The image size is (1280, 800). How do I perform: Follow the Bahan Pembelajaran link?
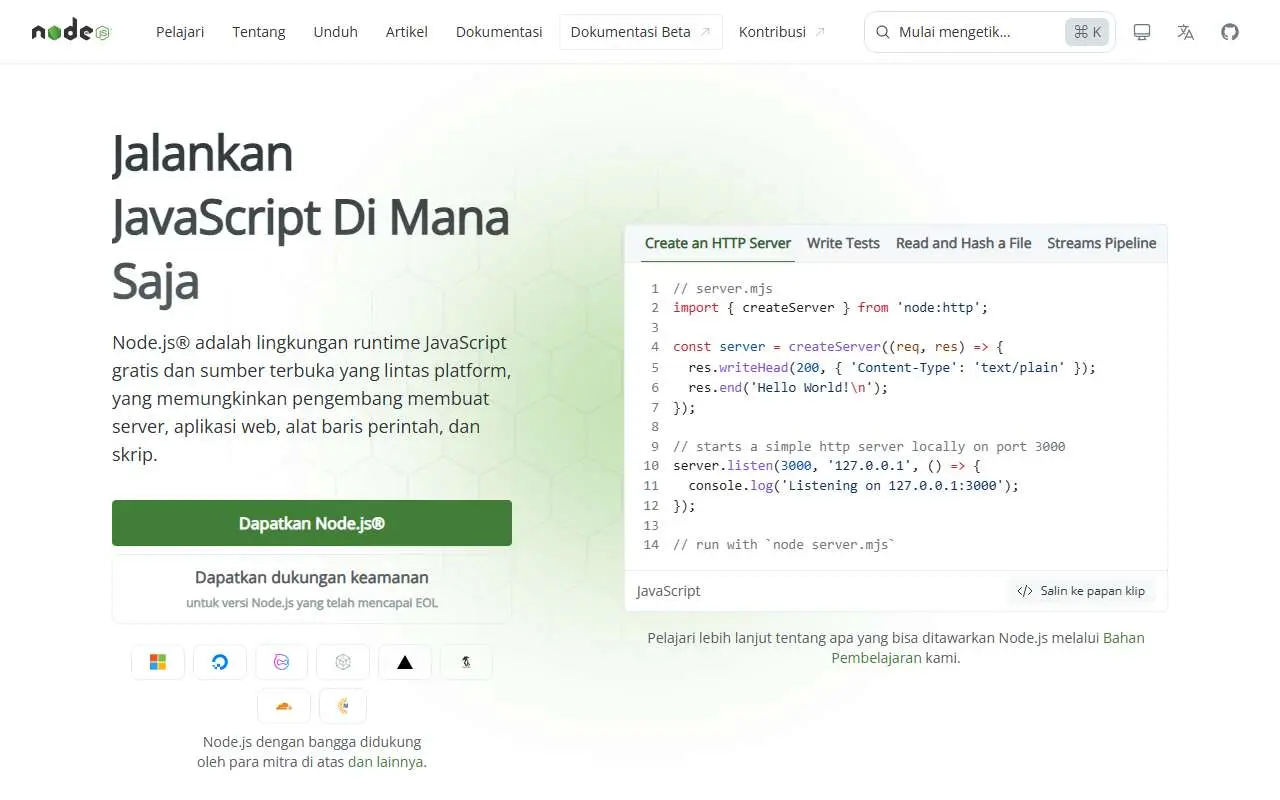[x=988, y=648]
